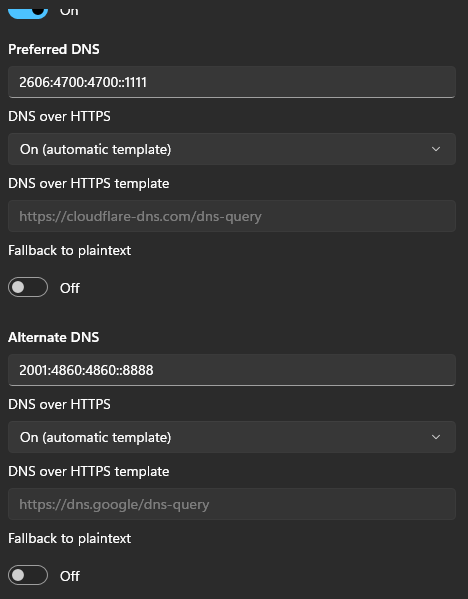Open the DNS over HTTPS dropdown under Alternate DNS

(232, 437)
